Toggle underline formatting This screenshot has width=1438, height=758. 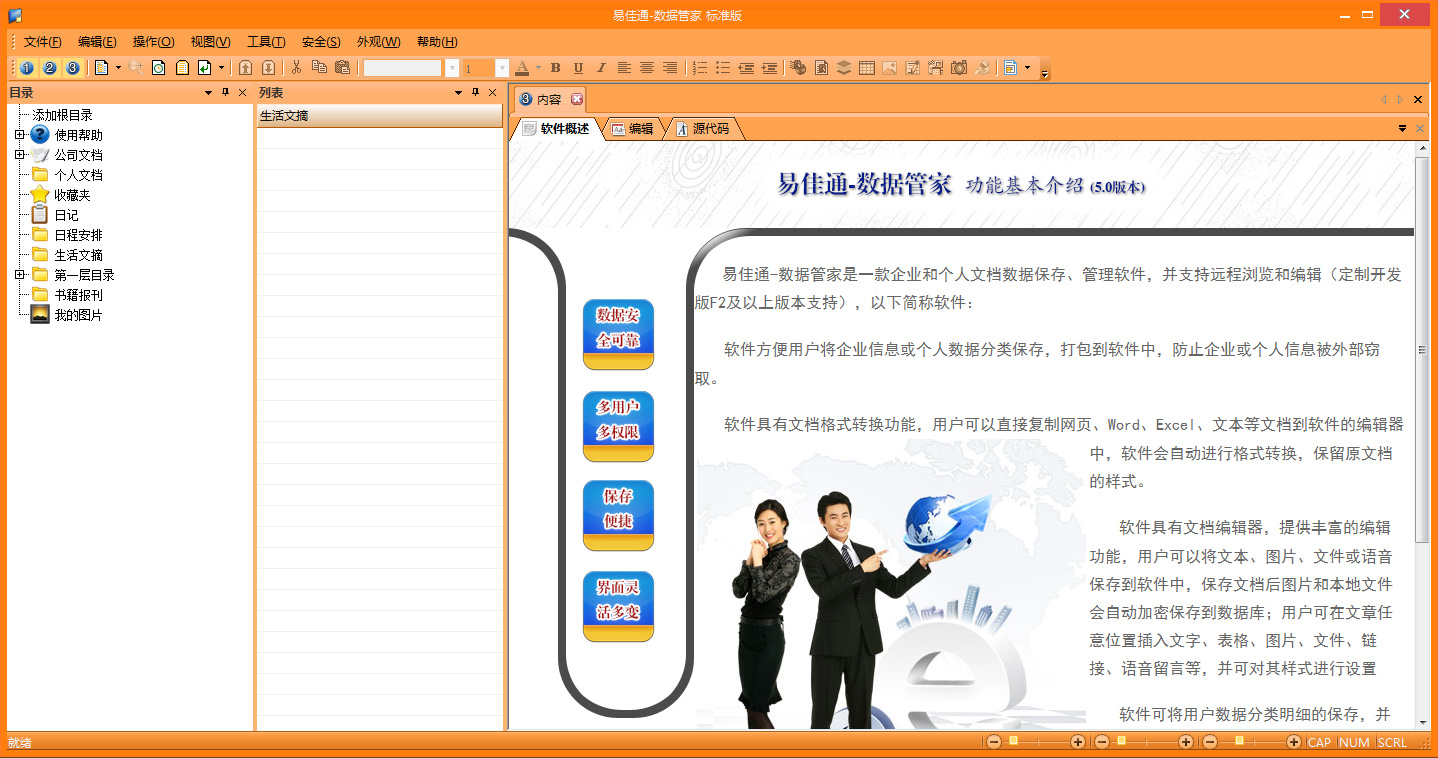[578, 68]
